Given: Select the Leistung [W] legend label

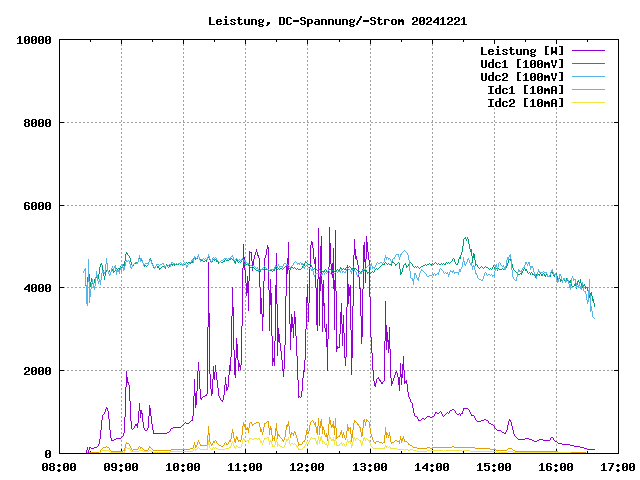Looking at the screenshot, I should 522,51.
